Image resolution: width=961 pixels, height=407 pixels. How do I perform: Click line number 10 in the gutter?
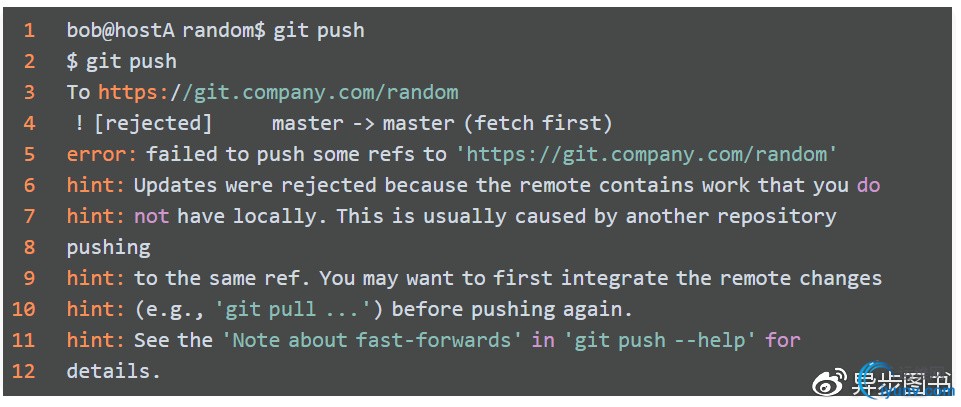point(25,309)
